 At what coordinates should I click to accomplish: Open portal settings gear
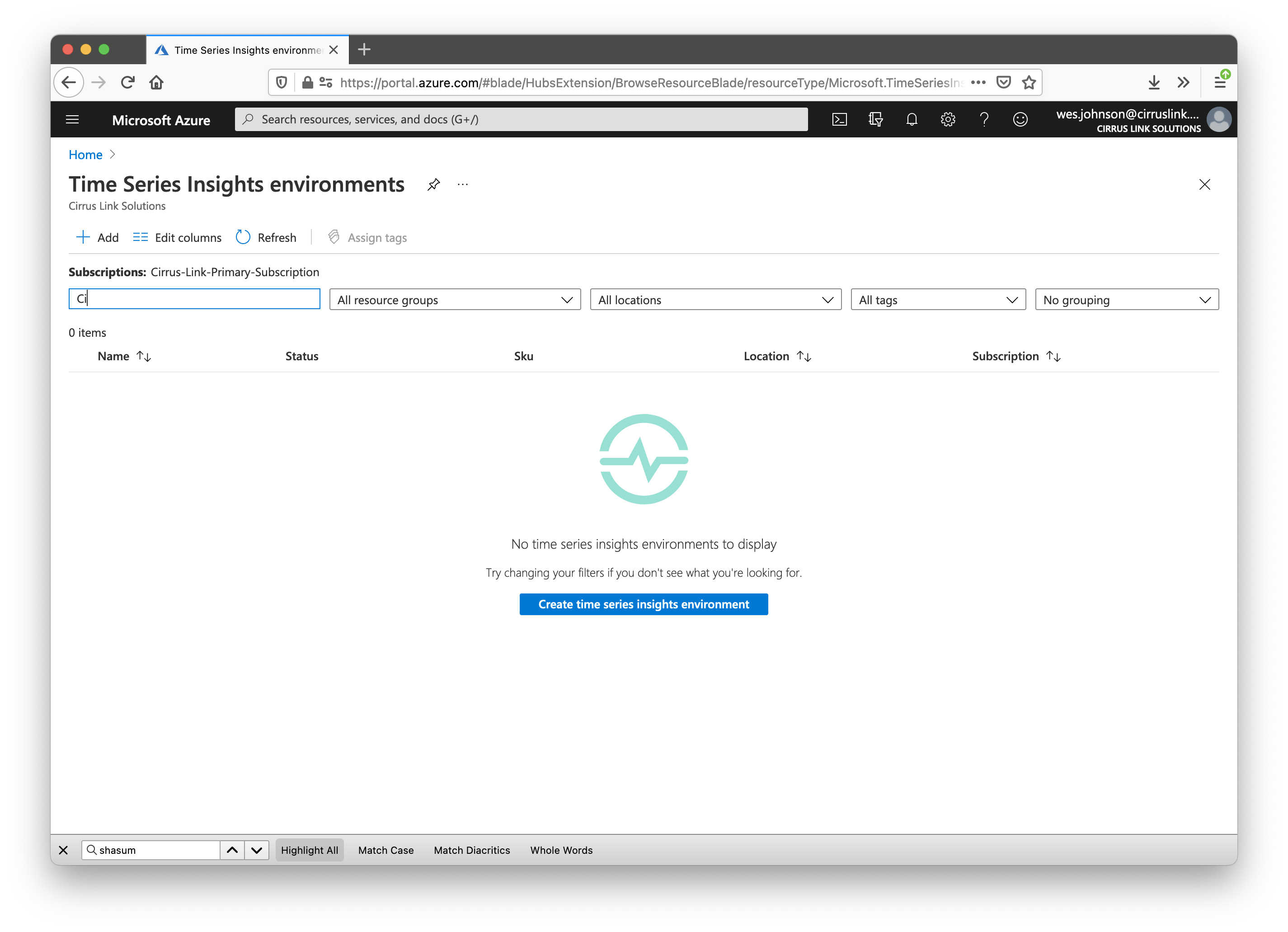[948, 119]
